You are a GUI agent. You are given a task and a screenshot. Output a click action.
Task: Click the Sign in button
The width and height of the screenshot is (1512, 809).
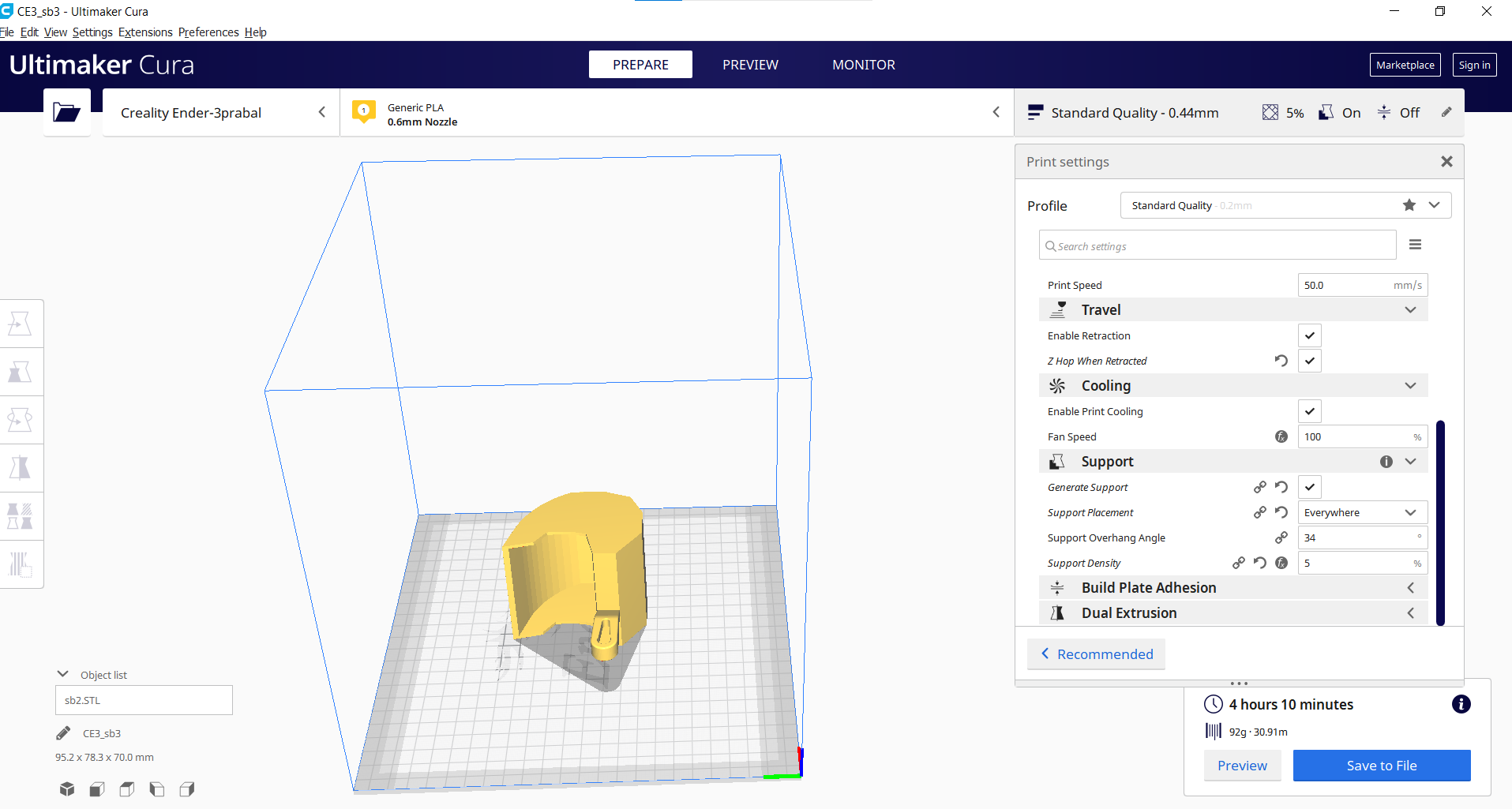pos(1474,65)
